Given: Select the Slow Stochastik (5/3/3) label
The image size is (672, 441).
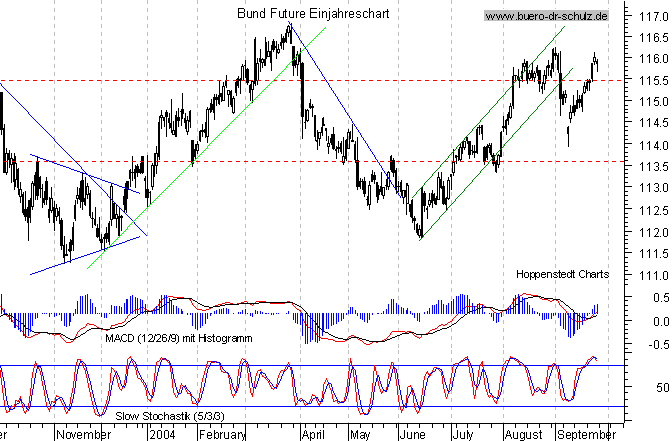Looking at the screenshot, I should pos(155,415).
